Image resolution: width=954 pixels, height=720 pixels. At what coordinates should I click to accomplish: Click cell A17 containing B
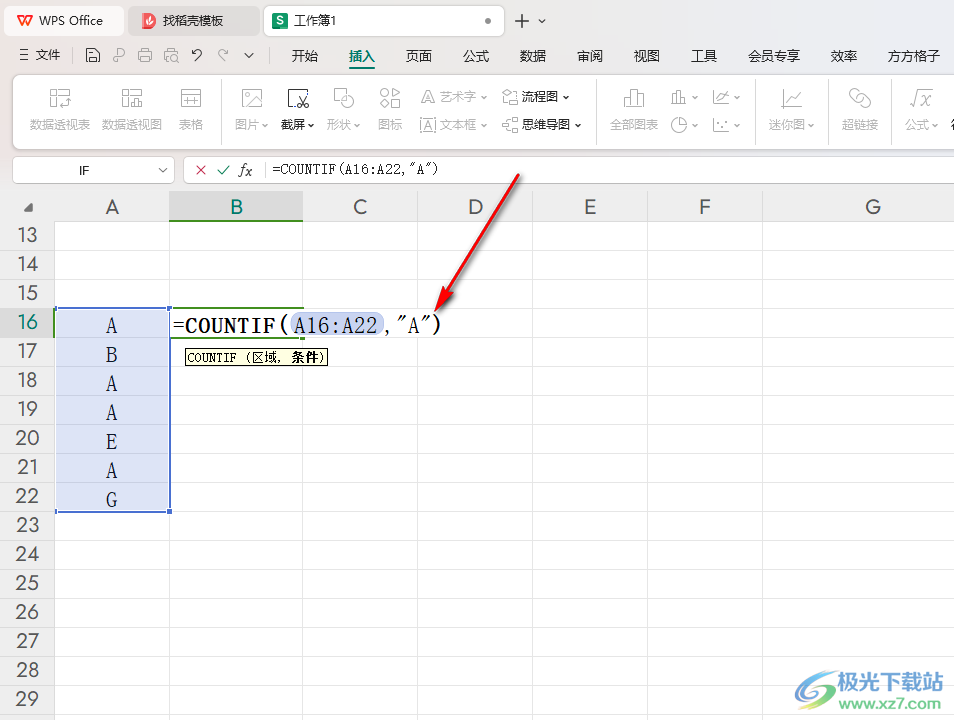pyautogui.click(x=112, y=353)
